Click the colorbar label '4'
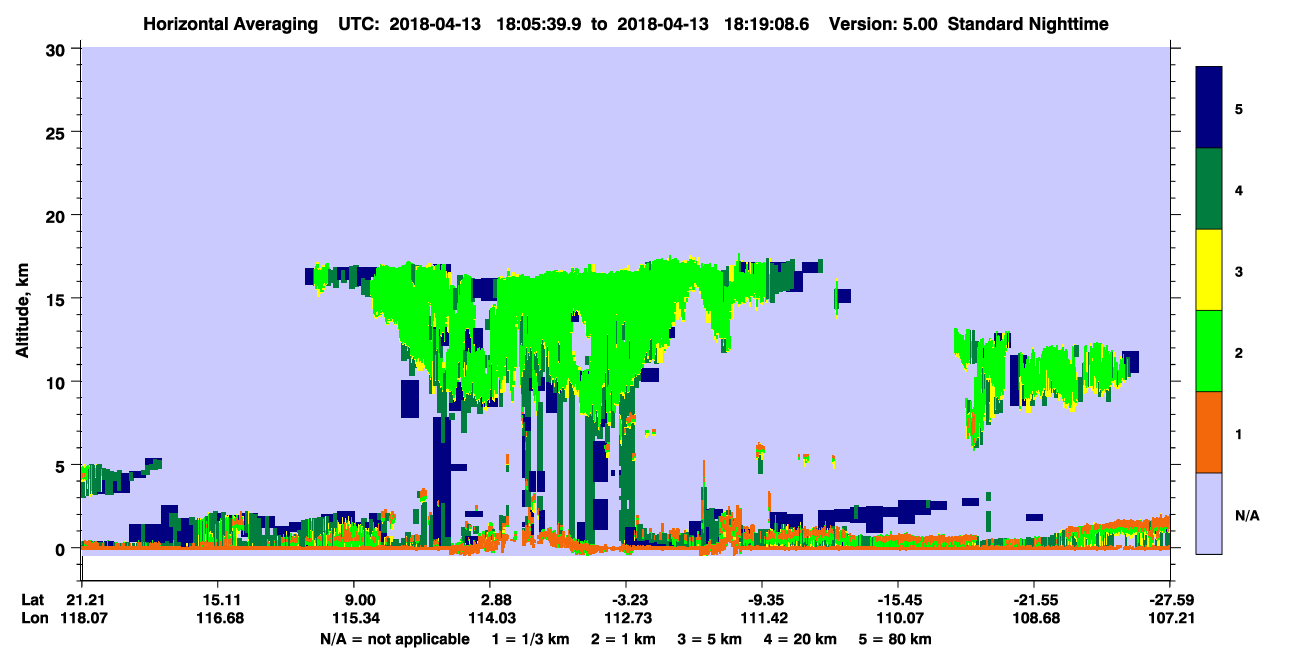Viewport: 1300px width, 667px height. (x=1238, y=189)
